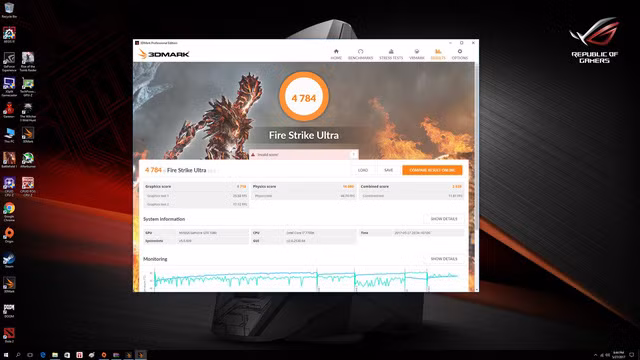Screen dimensions: 640x360
Task: Go to the Benchmarks section
Action: (x=360, y=54)
